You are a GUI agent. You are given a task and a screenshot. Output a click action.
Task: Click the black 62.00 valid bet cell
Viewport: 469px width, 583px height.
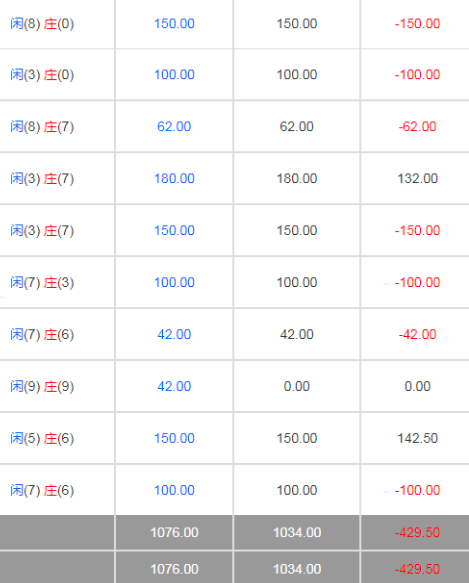[x=296, y=127]
